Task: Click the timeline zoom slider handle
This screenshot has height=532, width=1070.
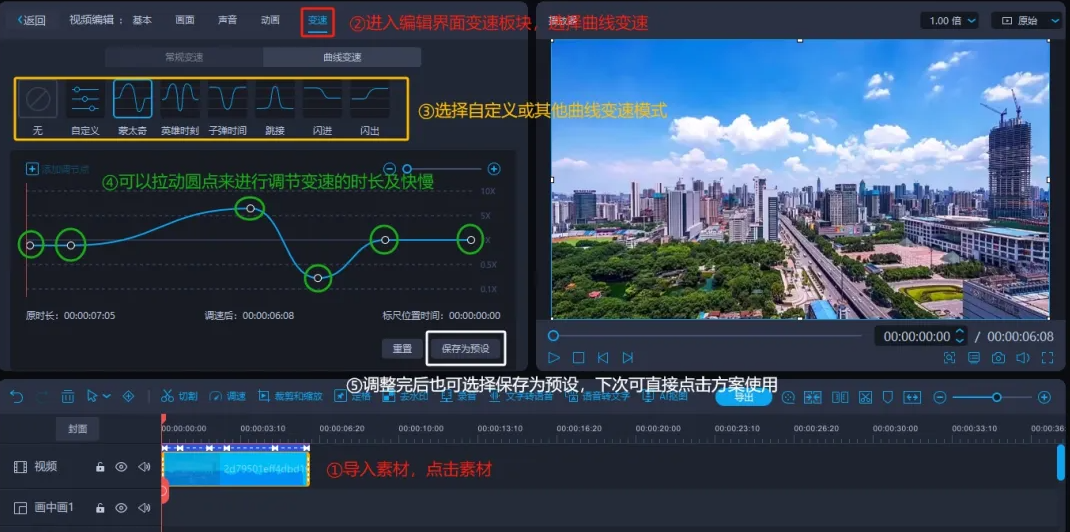Action: pyautogui.click(x=997, y=397)
